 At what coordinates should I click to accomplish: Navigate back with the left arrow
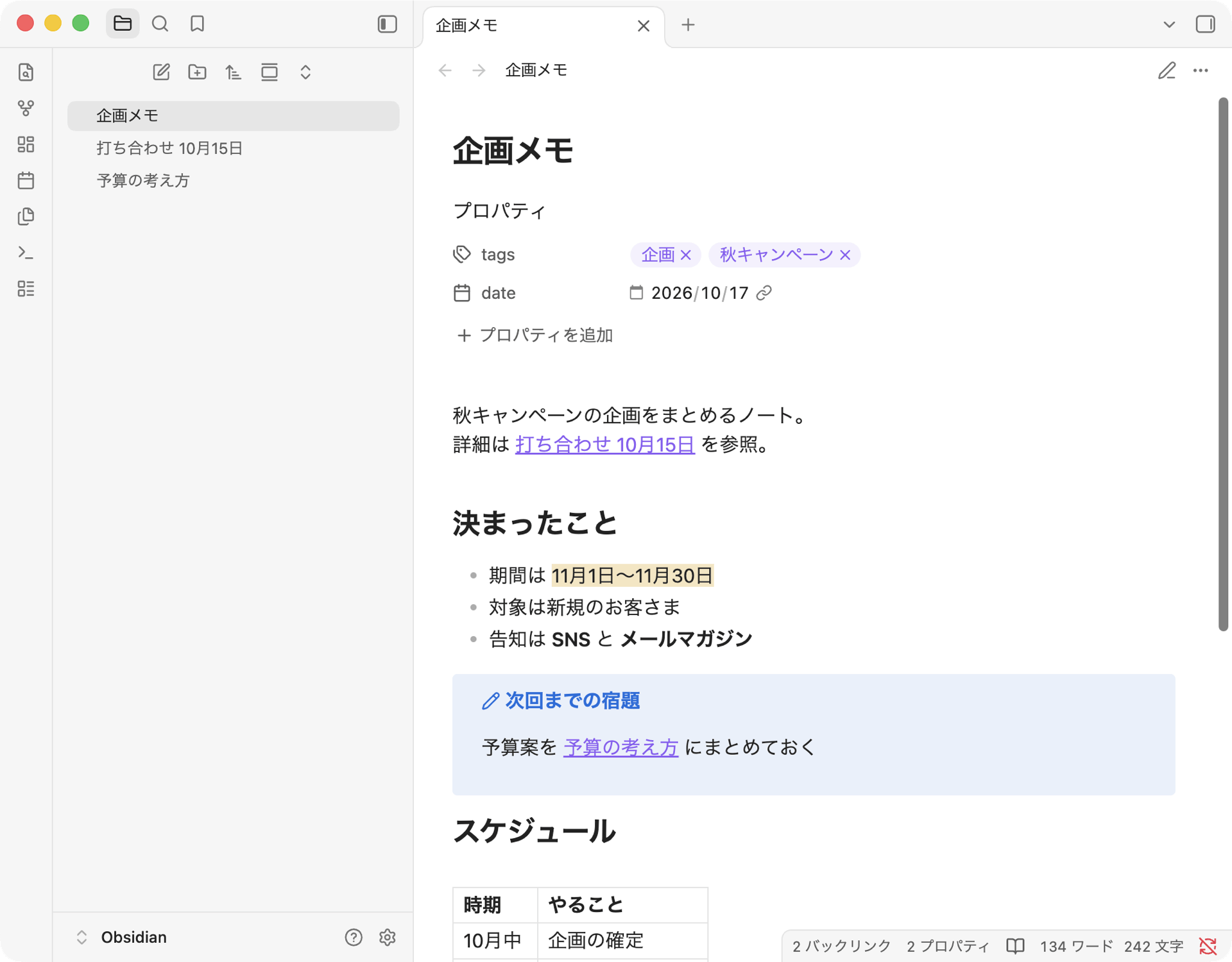pyautogui.click(x=445, y=70)
